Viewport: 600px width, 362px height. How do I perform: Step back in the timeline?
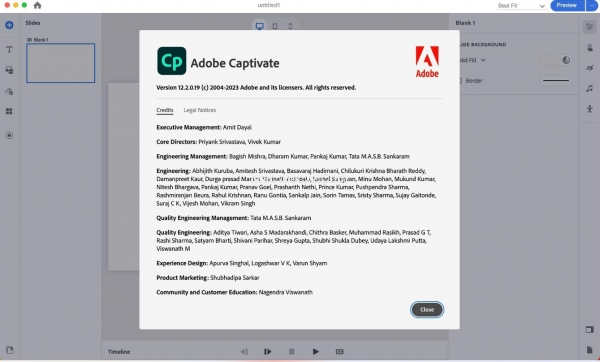pos(244,352)
